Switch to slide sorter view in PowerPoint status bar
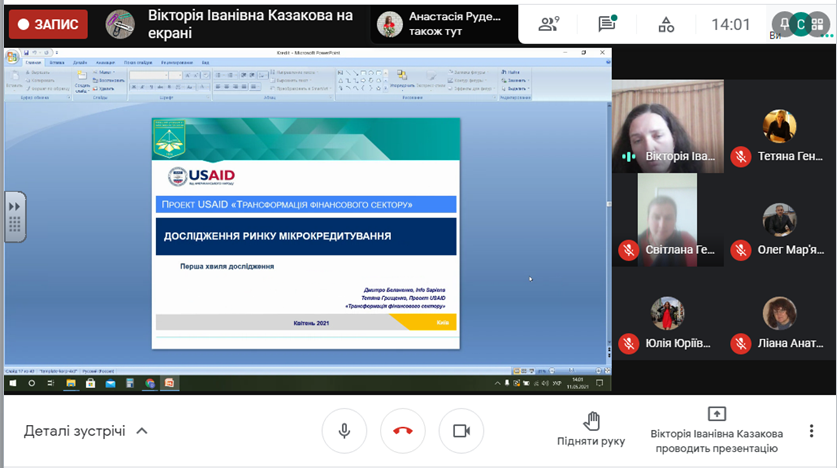This screenshot has width=837, height=468. coord(524,370)
